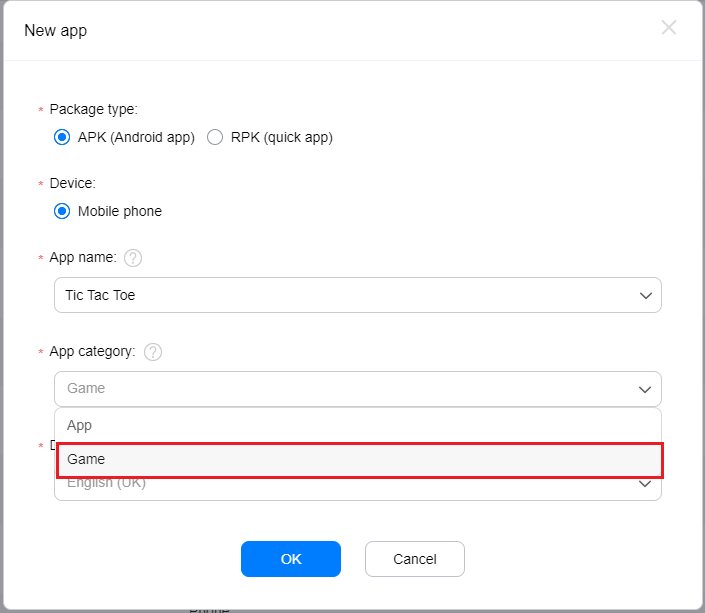Click the New app dialog title
This screenshot has height=613, width=705.
55,31
